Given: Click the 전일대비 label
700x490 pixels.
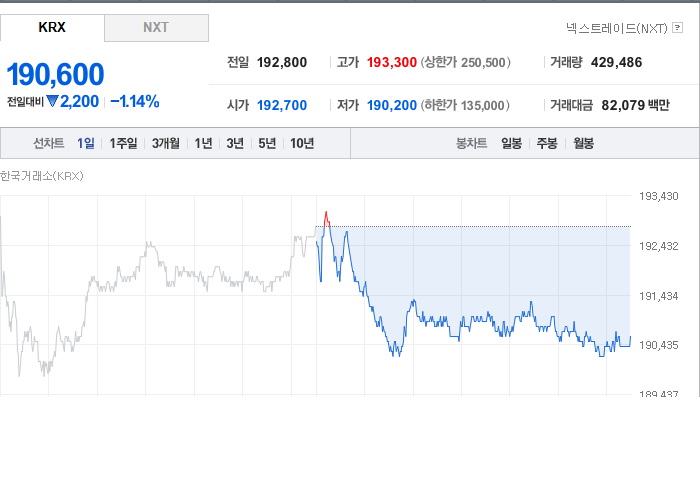Looking at the screenshot, I should click(x=25, y=102).
